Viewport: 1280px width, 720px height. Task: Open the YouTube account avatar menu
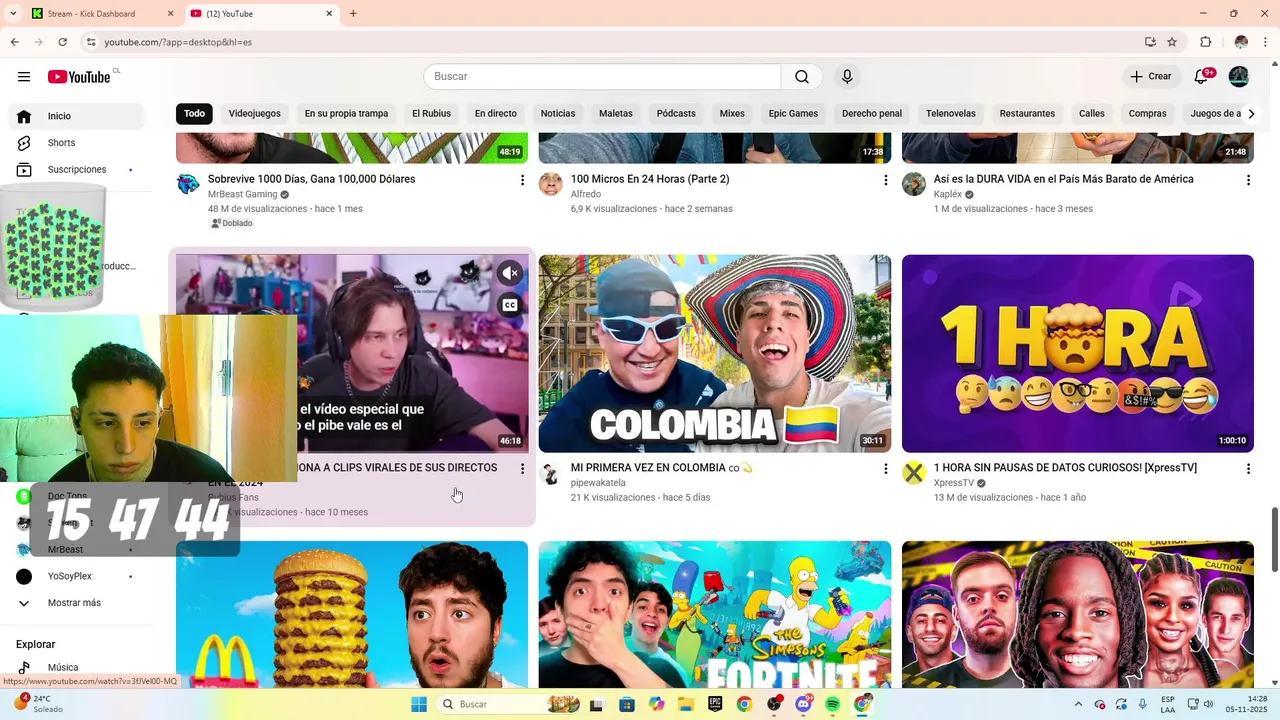click(1239, 77)
